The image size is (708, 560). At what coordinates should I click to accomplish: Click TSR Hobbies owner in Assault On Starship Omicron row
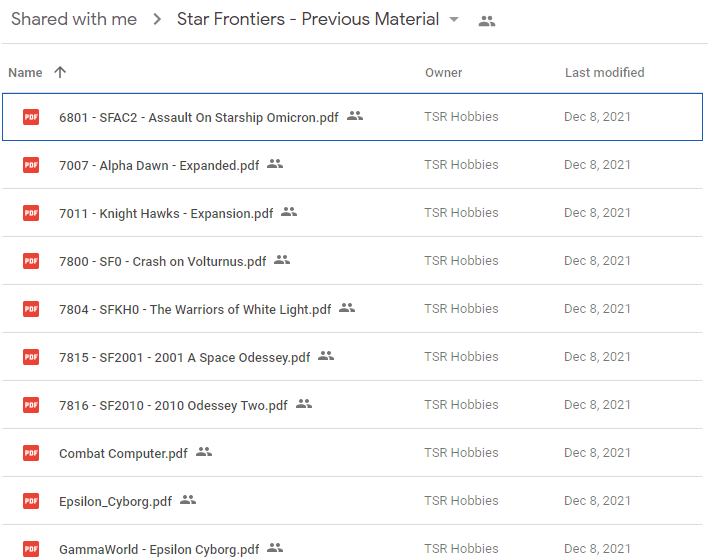point(461,117)
